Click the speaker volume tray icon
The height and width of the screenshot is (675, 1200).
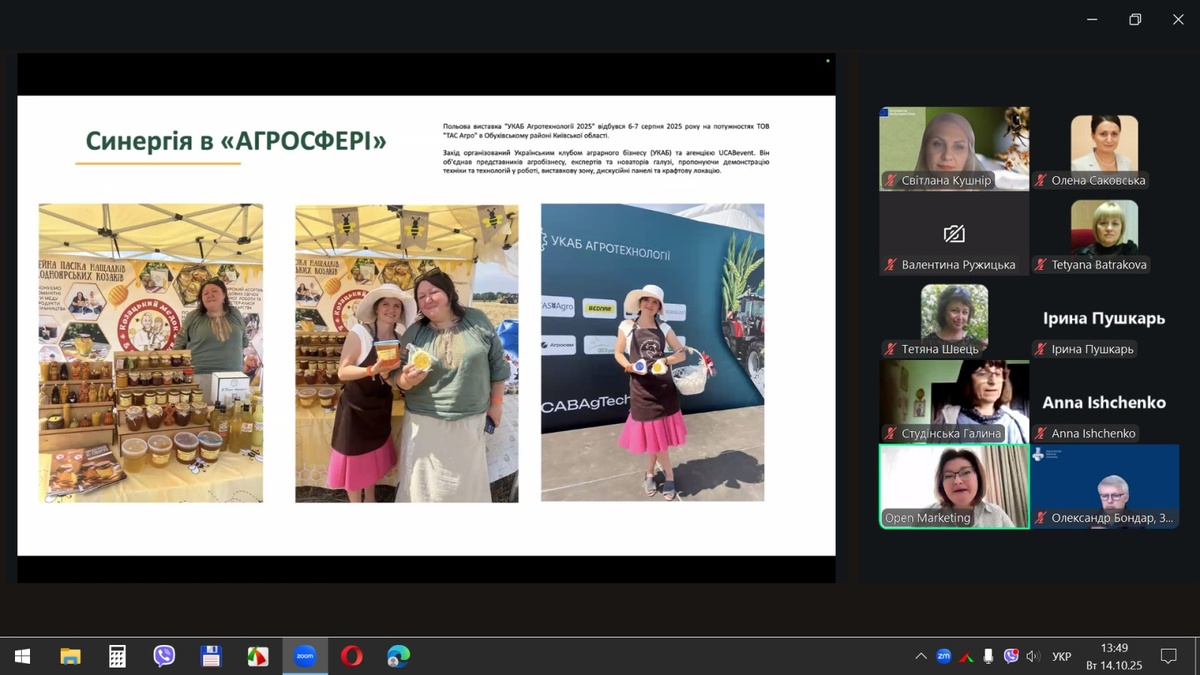point(1033,656)
